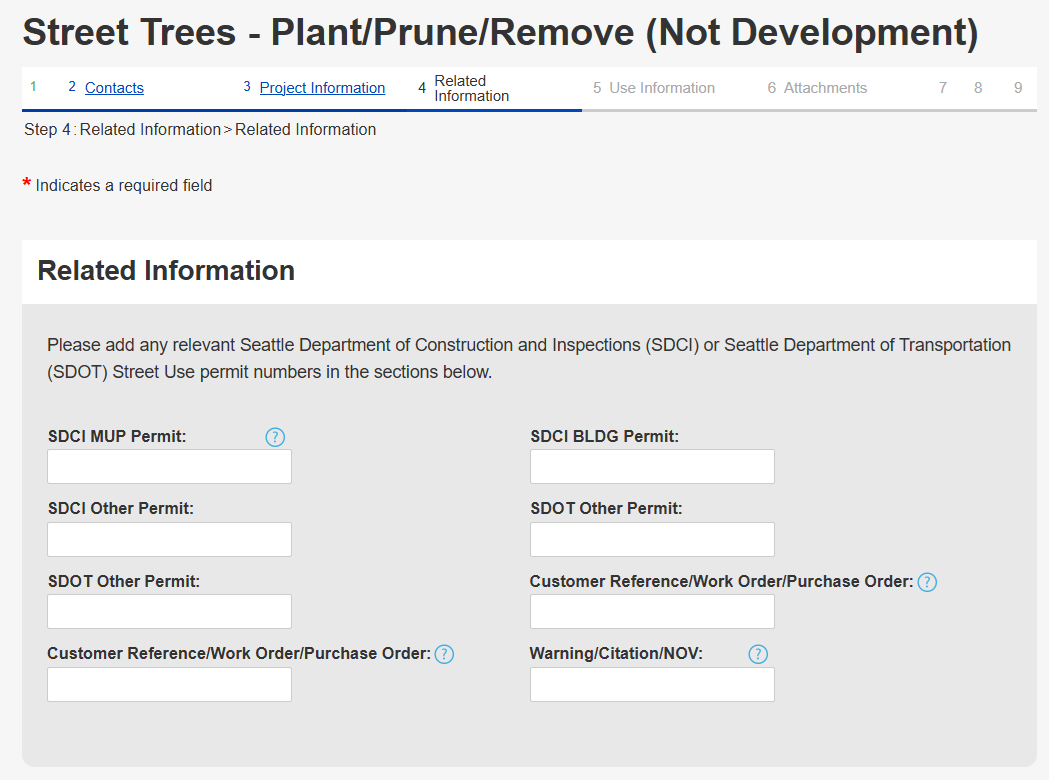Select step 7 in the progress bar

coord(943,88)
